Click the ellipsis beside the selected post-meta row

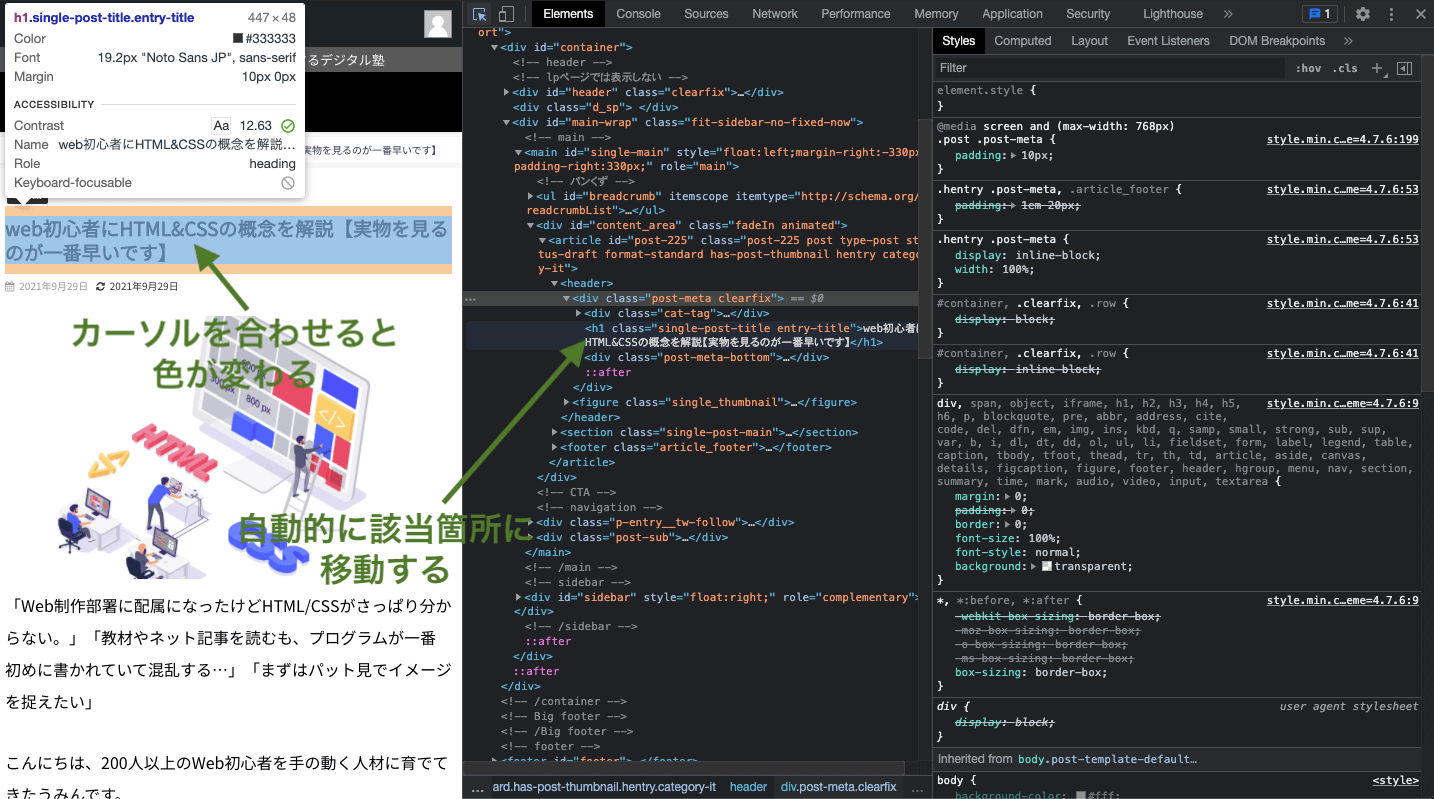point(471,298)
